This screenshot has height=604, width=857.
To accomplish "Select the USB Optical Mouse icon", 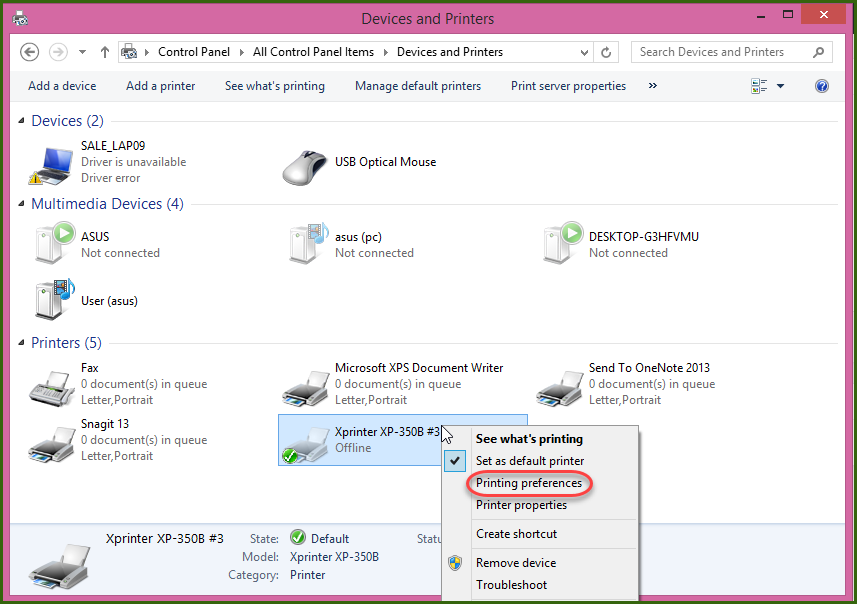I will click(305, 167).
